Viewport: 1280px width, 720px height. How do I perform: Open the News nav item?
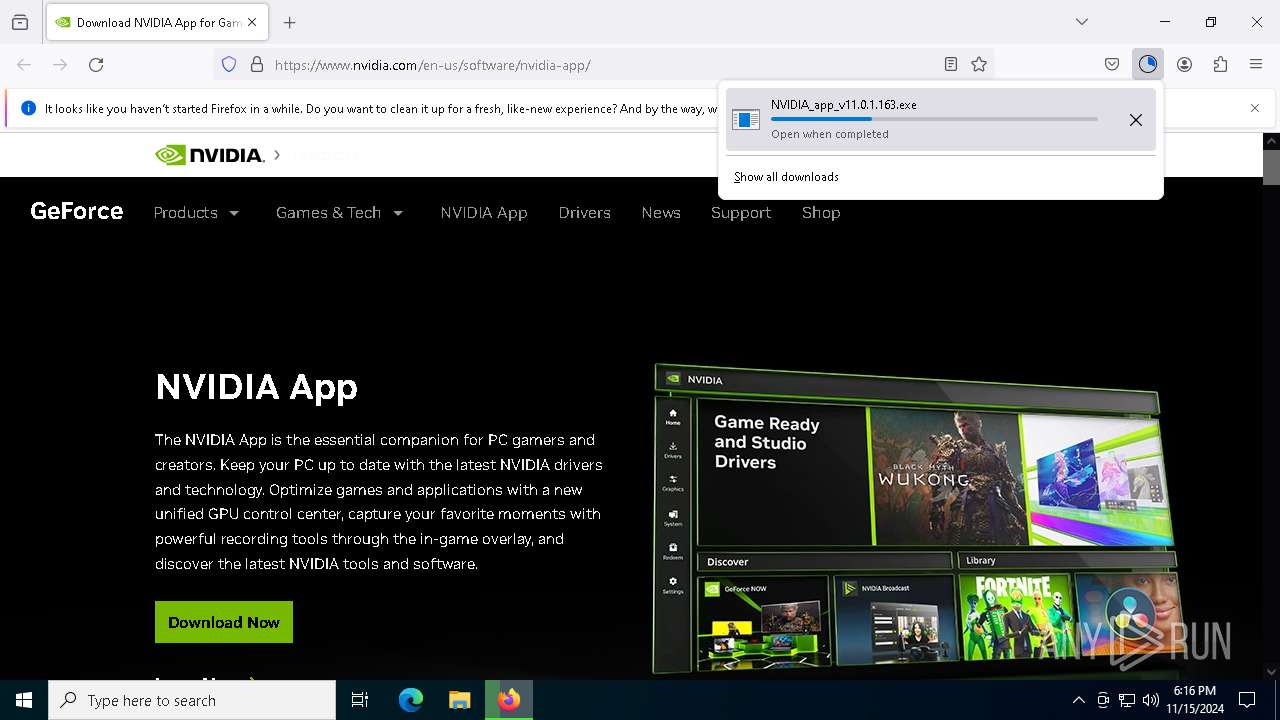pyautogui.click(x=661, y=213)
